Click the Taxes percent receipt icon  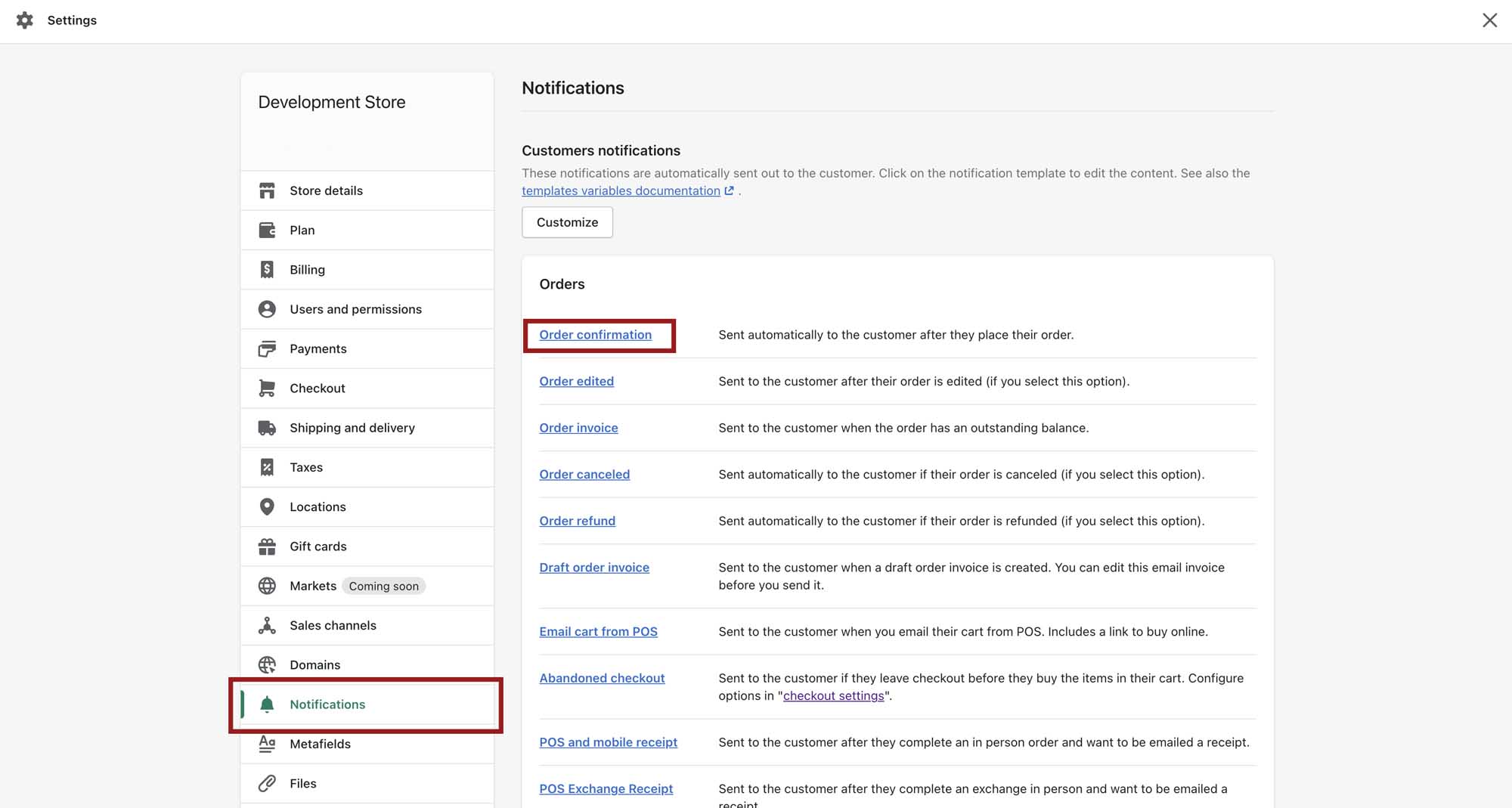coord(267,467)
